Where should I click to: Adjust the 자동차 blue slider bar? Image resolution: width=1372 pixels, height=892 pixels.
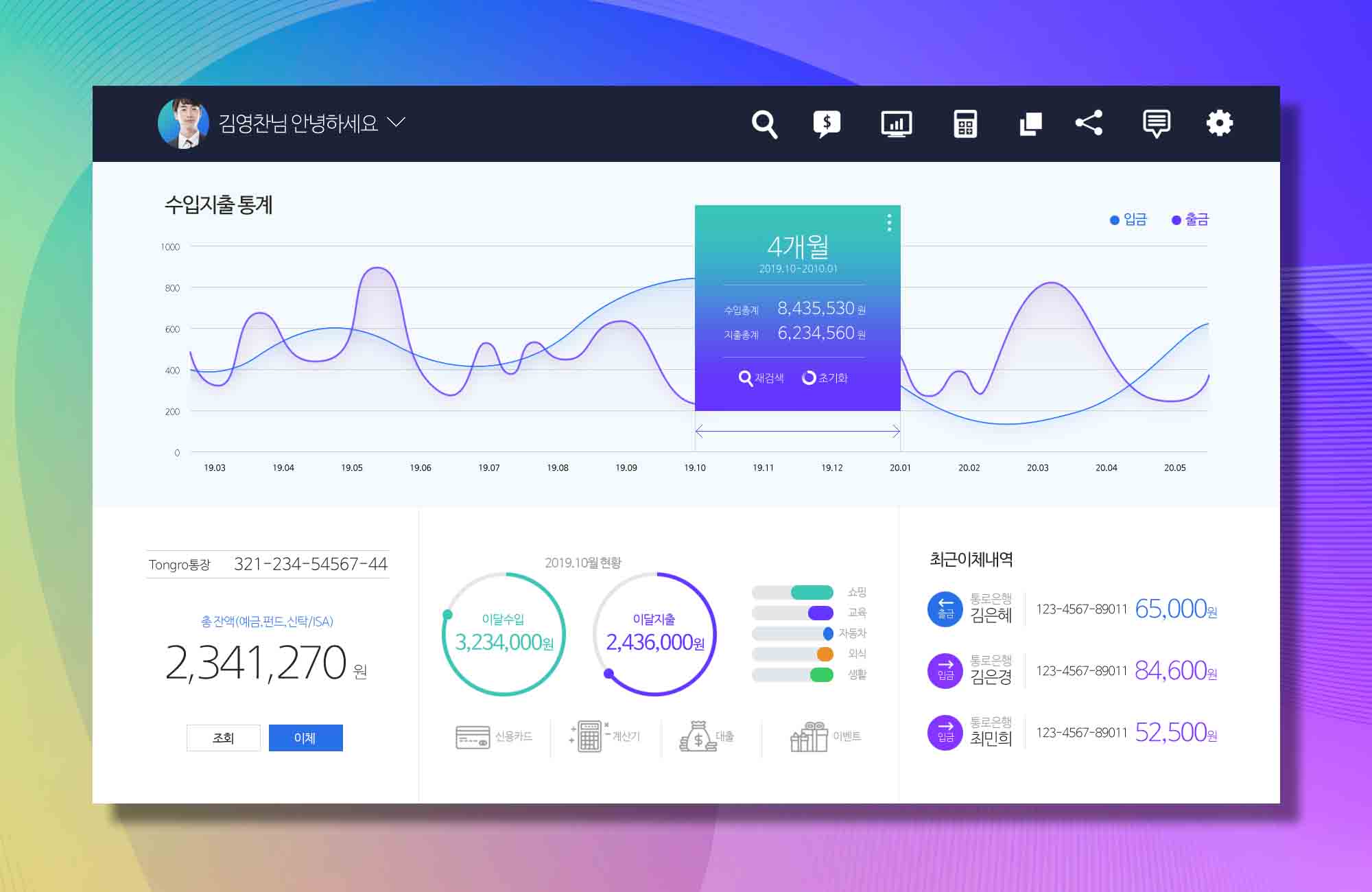click(x=792, y=633)
